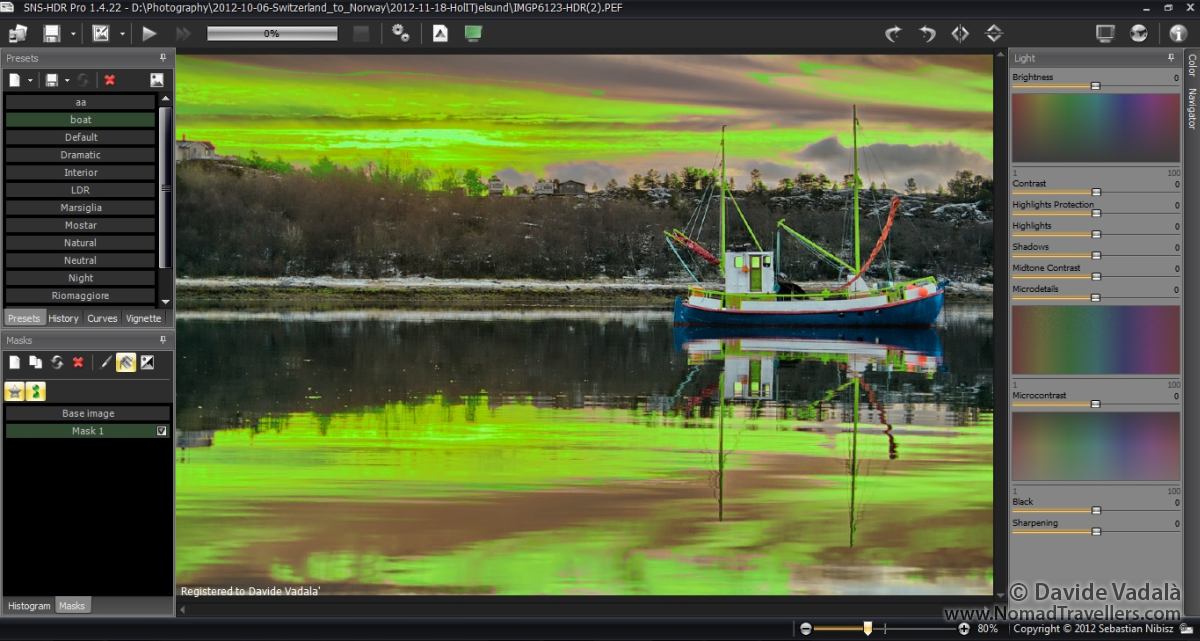Toggle the yellow star mask button
The width and height of the screenshot is (1200, 641).
(14, 391)
